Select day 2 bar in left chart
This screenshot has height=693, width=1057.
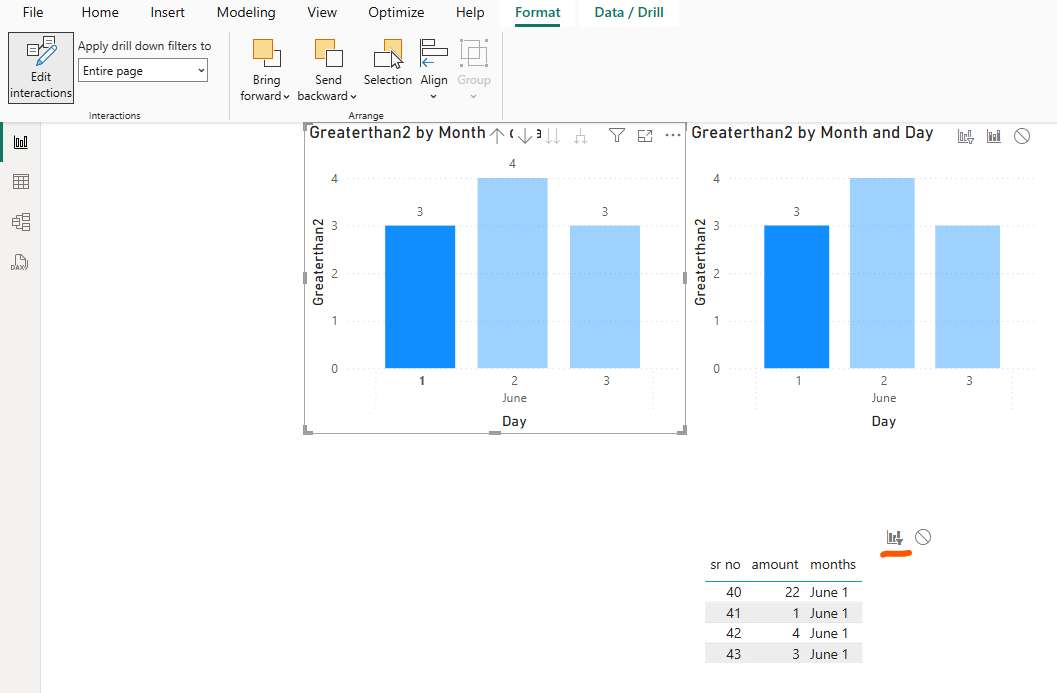512,273
